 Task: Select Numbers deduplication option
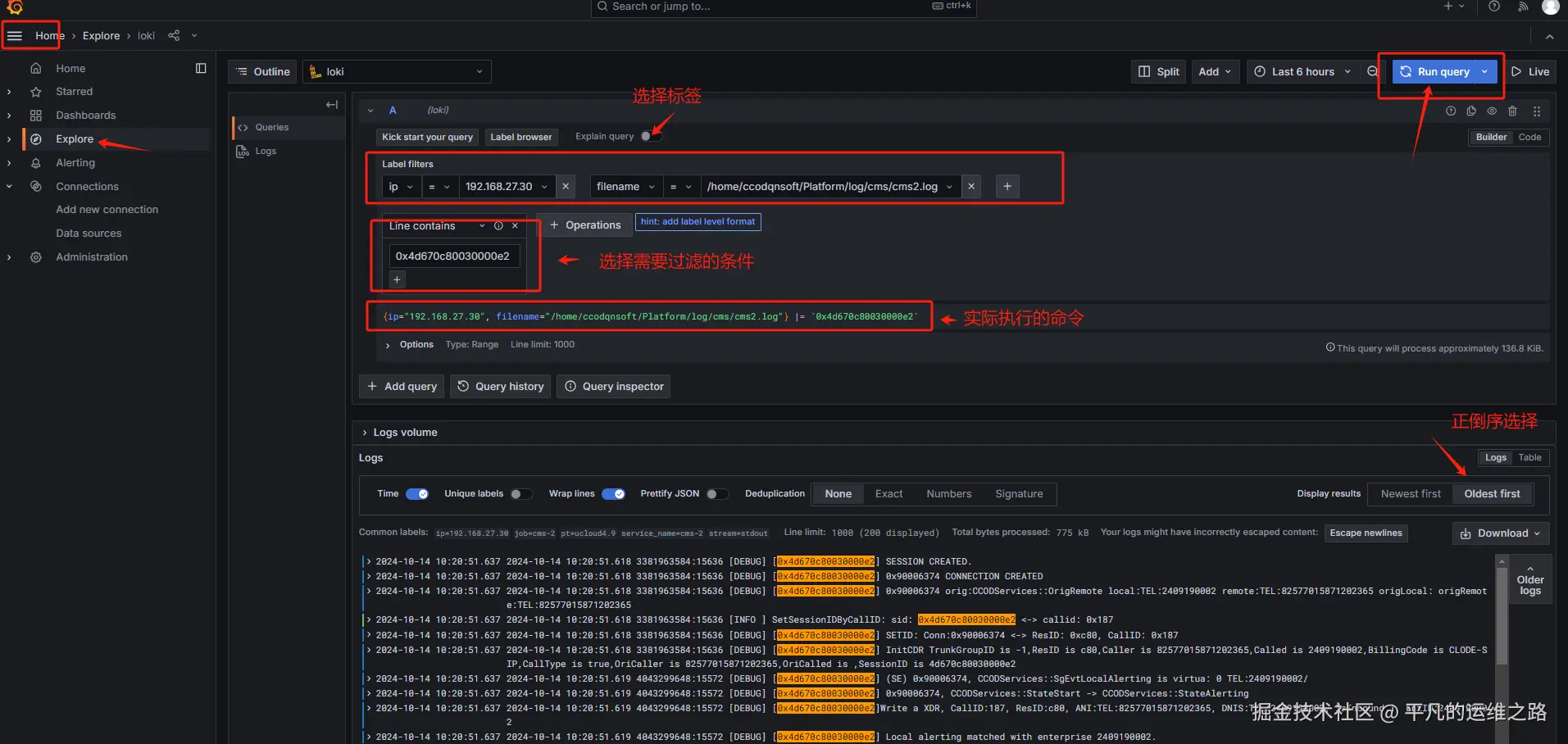point(948,494)
